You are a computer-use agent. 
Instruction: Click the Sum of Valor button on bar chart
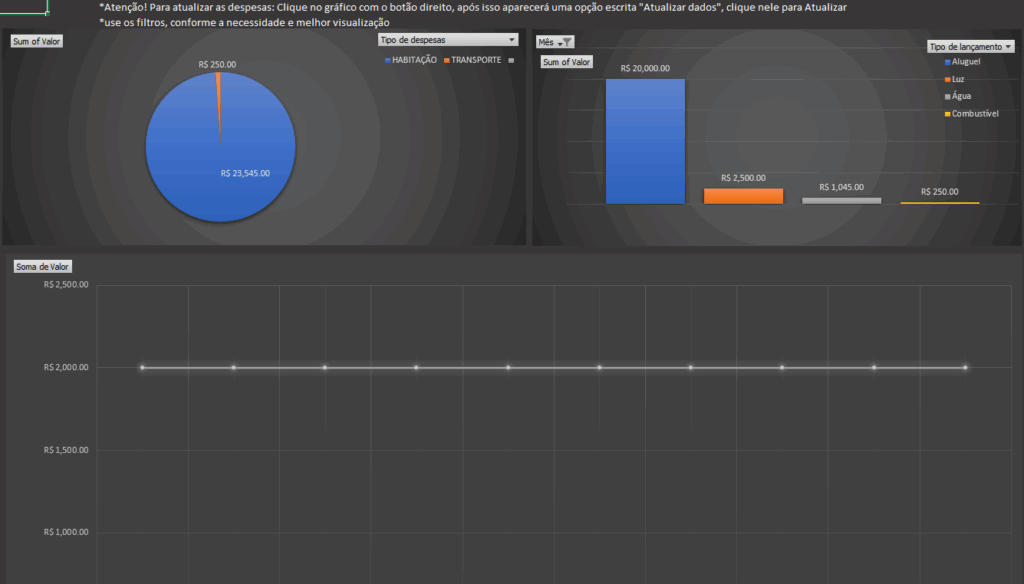pyautogui.click(x=567, y=62)
